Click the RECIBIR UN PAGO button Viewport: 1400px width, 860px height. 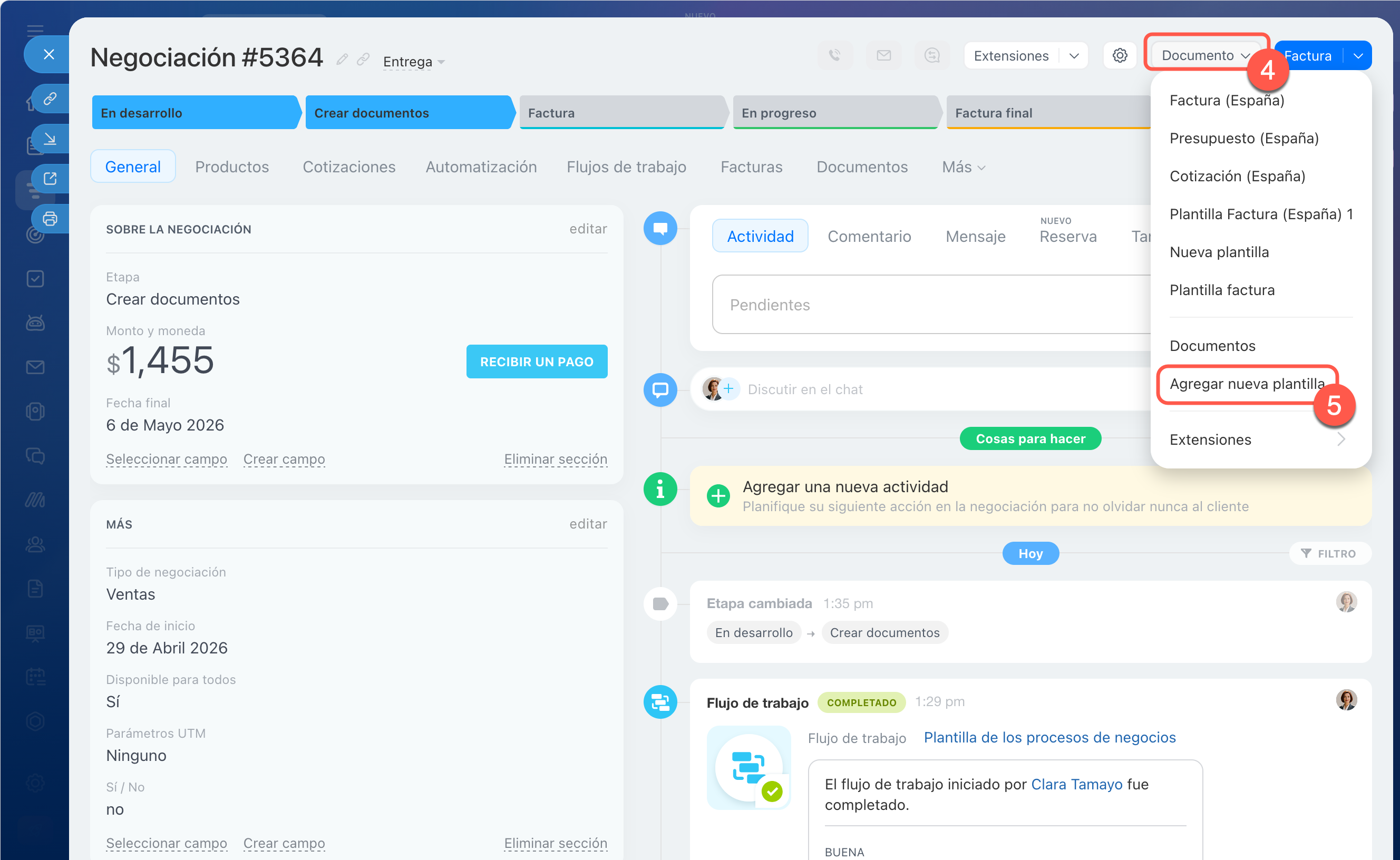tap(537, 361)
